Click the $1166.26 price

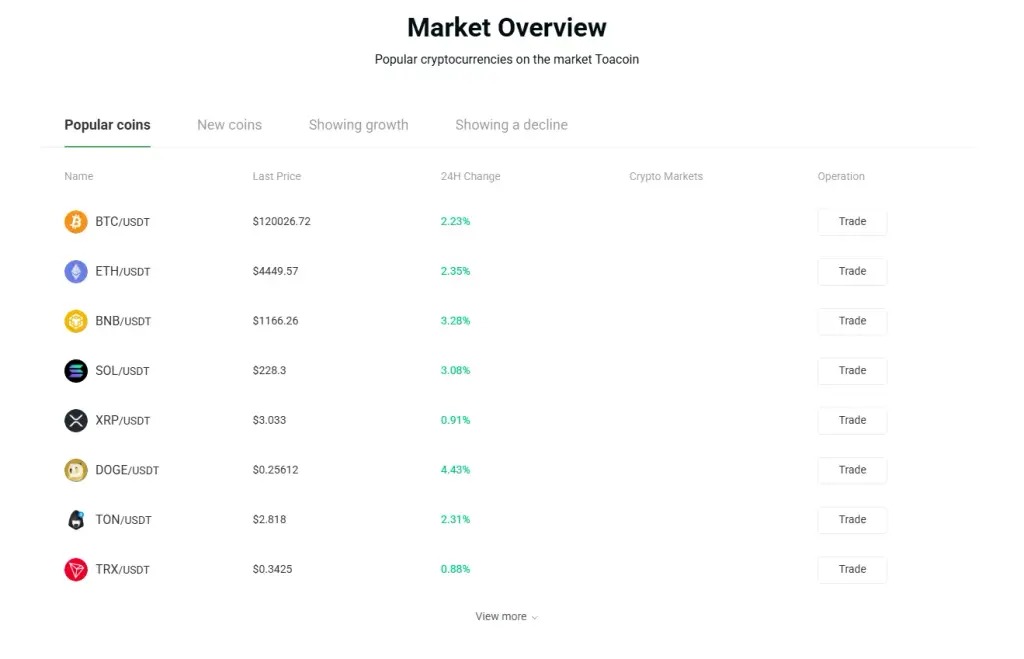click(276, 321)
